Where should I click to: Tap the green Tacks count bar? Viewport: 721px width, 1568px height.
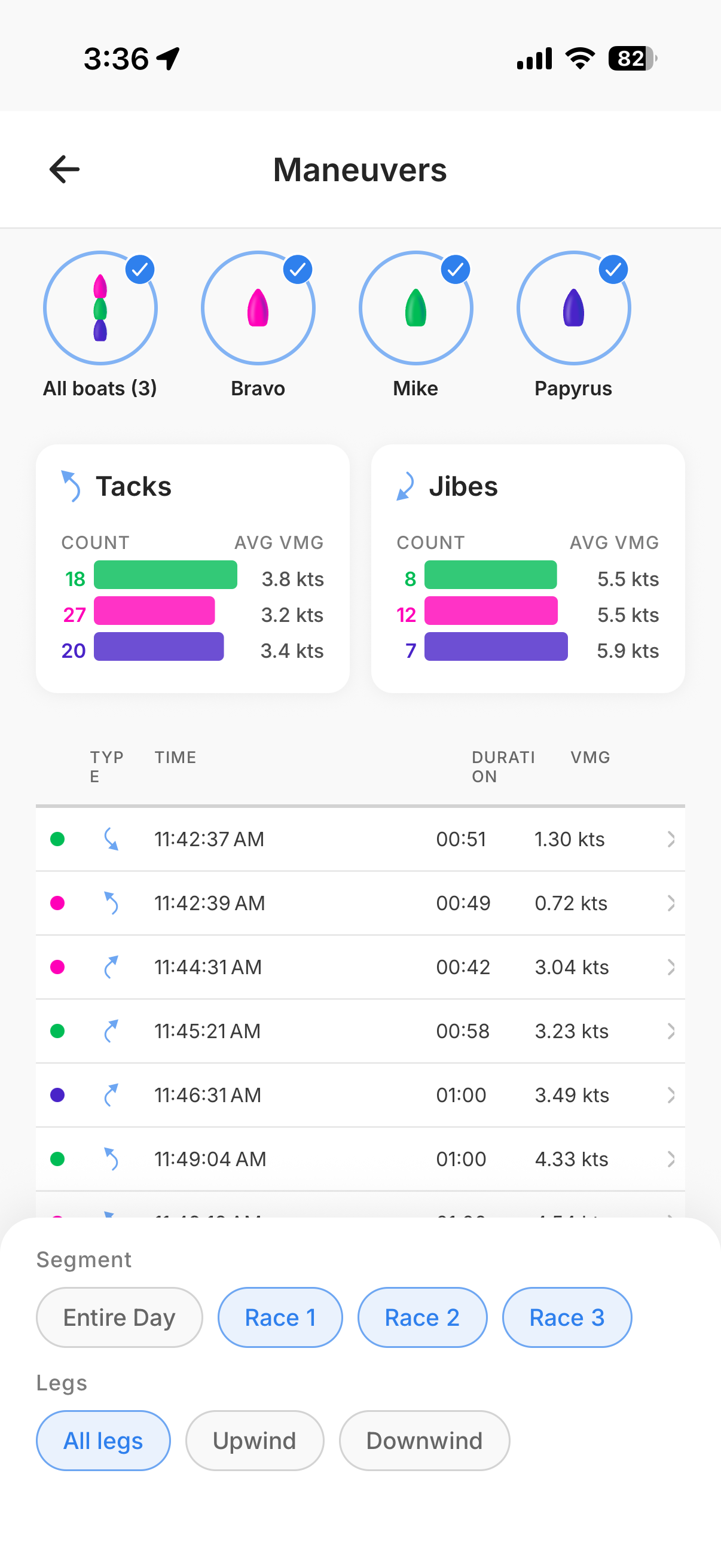click(166, 575)
